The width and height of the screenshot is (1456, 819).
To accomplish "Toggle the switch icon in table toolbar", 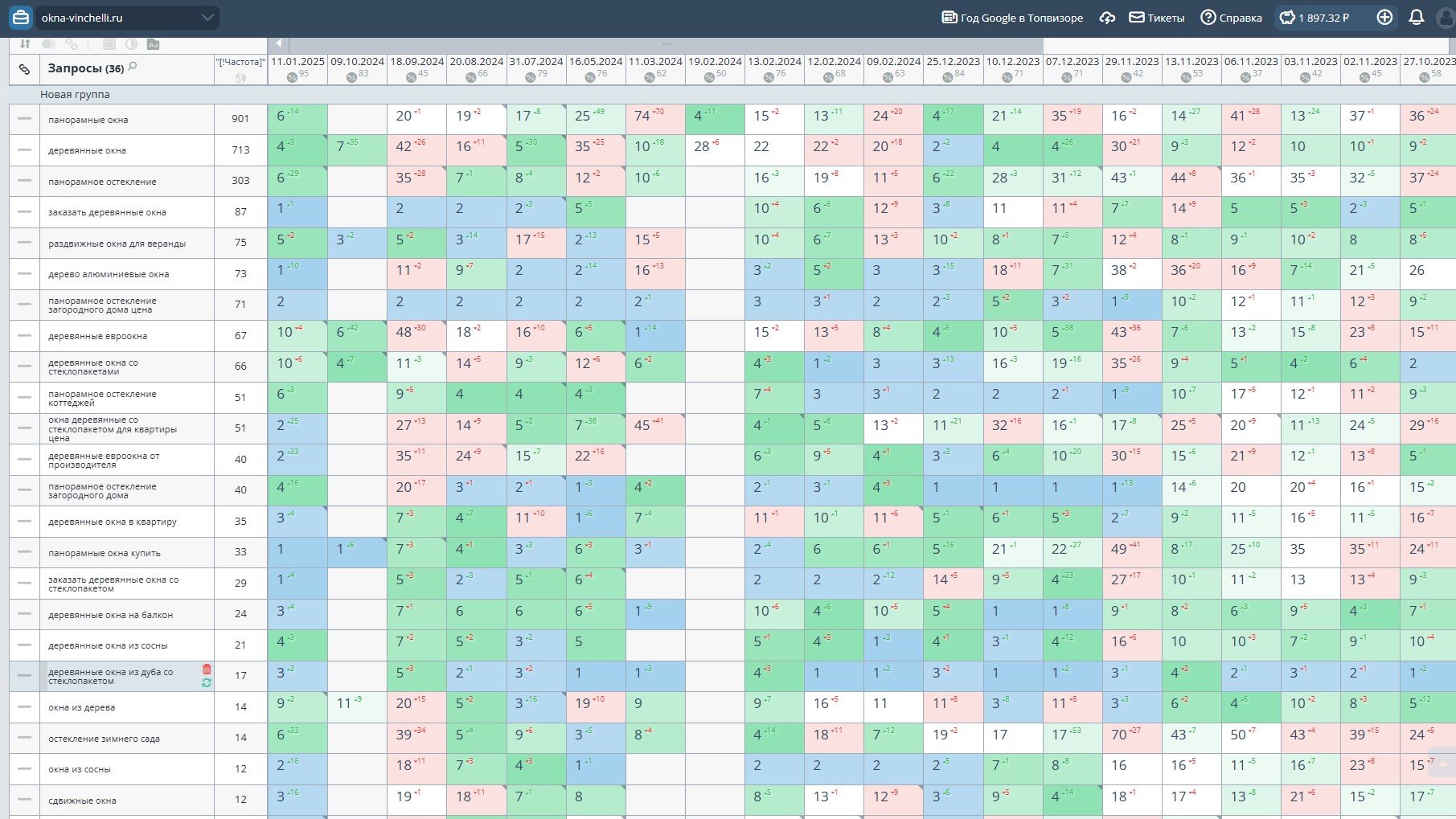I will [48, 44].
